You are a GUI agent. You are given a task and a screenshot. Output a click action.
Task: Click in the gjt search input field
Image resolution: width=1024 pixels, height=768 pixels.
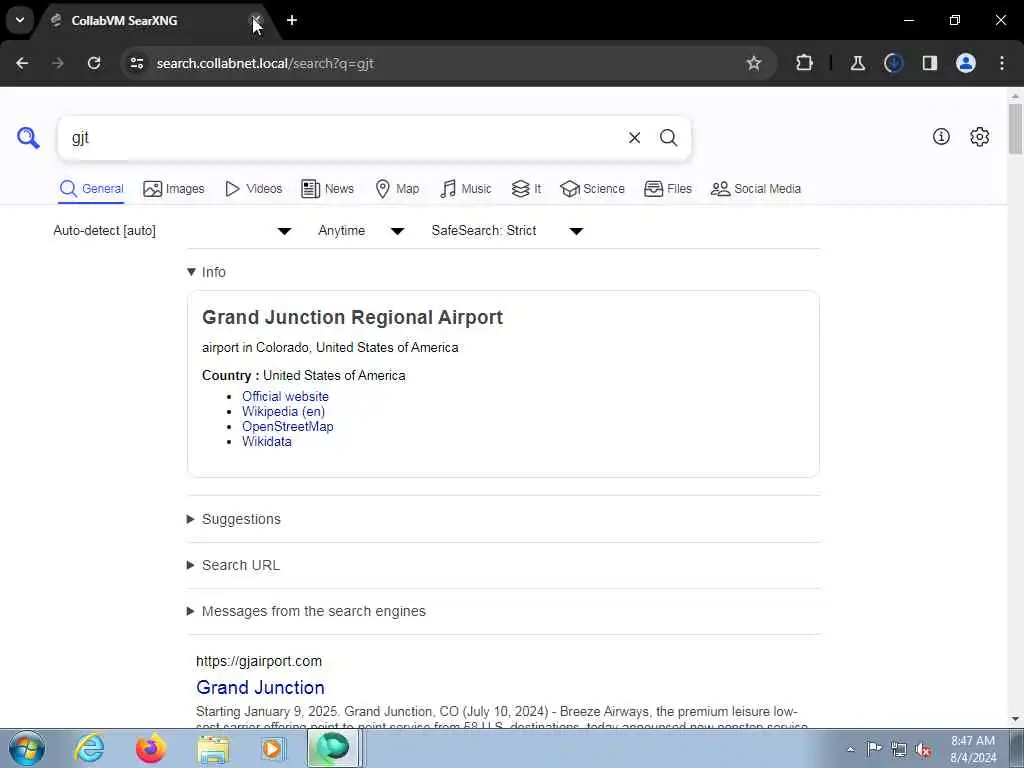343,138
